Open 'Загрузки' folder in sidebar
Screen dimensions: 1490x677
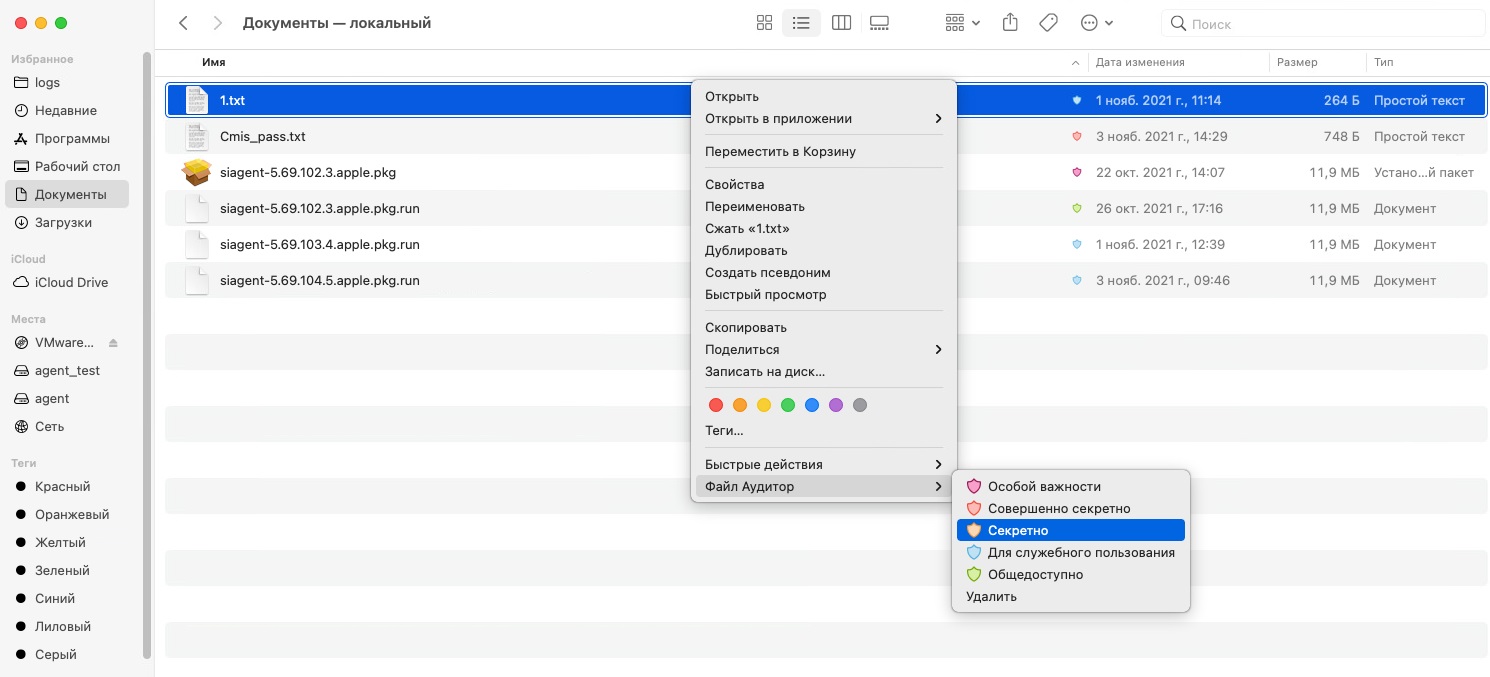63,222
